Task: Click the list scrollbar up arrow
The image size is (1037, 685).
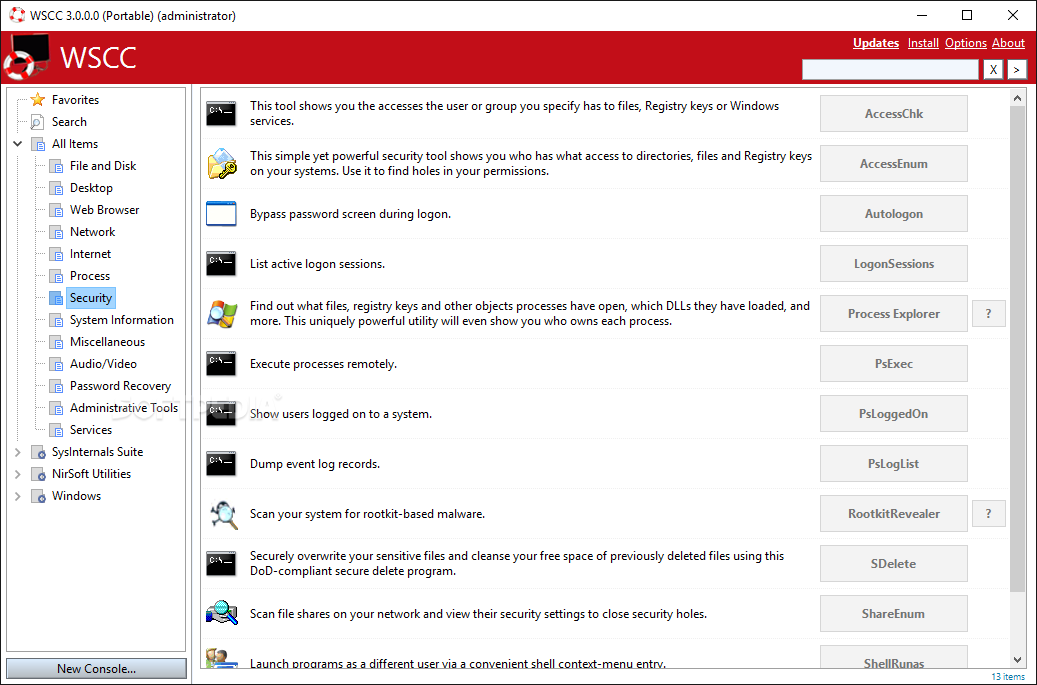Action: click(1017, 99)
